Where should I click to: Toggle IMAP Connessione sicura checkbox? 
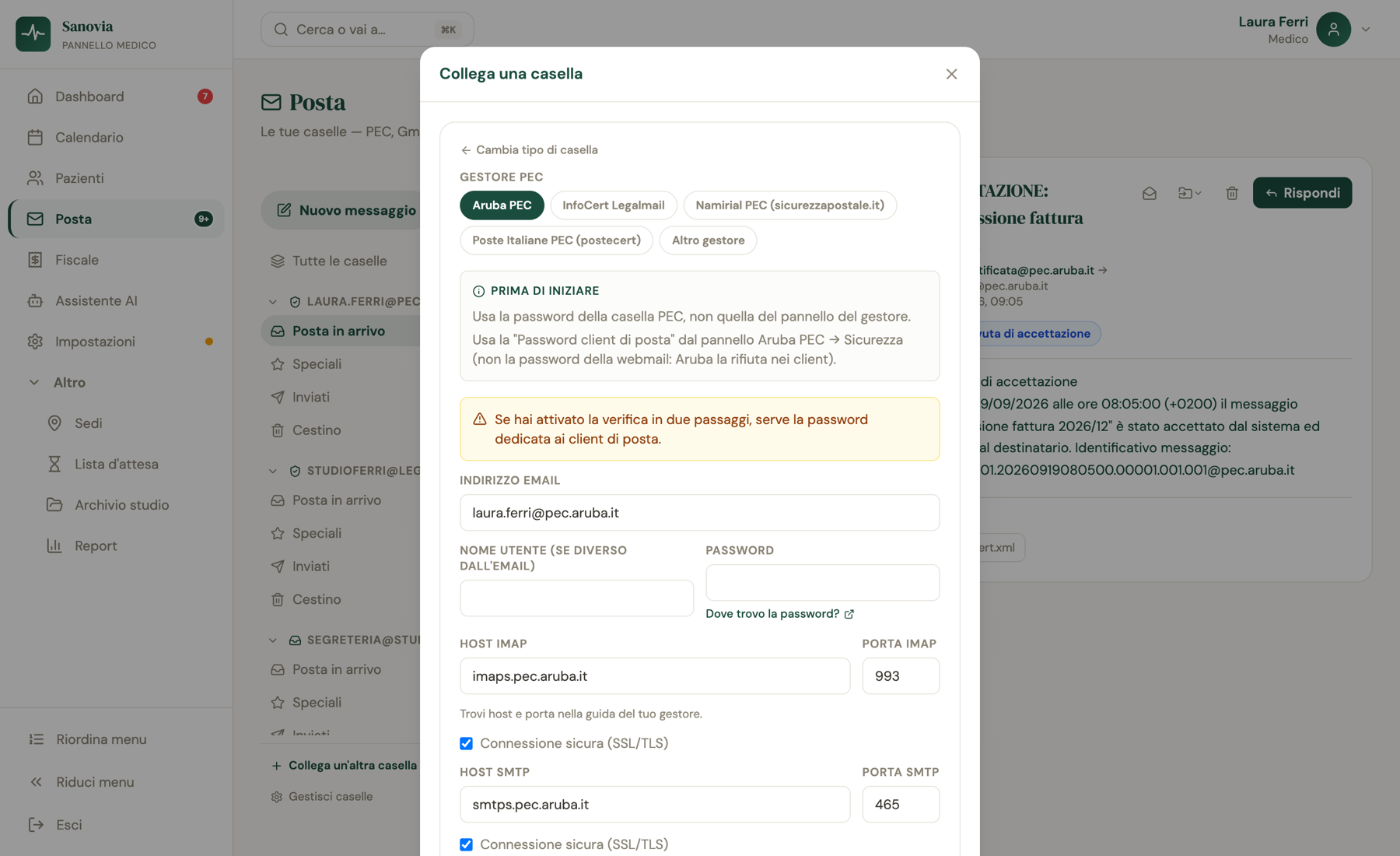(466, 743)
